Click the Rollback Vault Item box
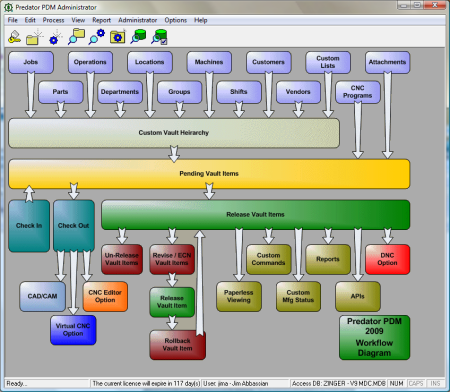This screenshot has height=392, width=450. [178, 345]
